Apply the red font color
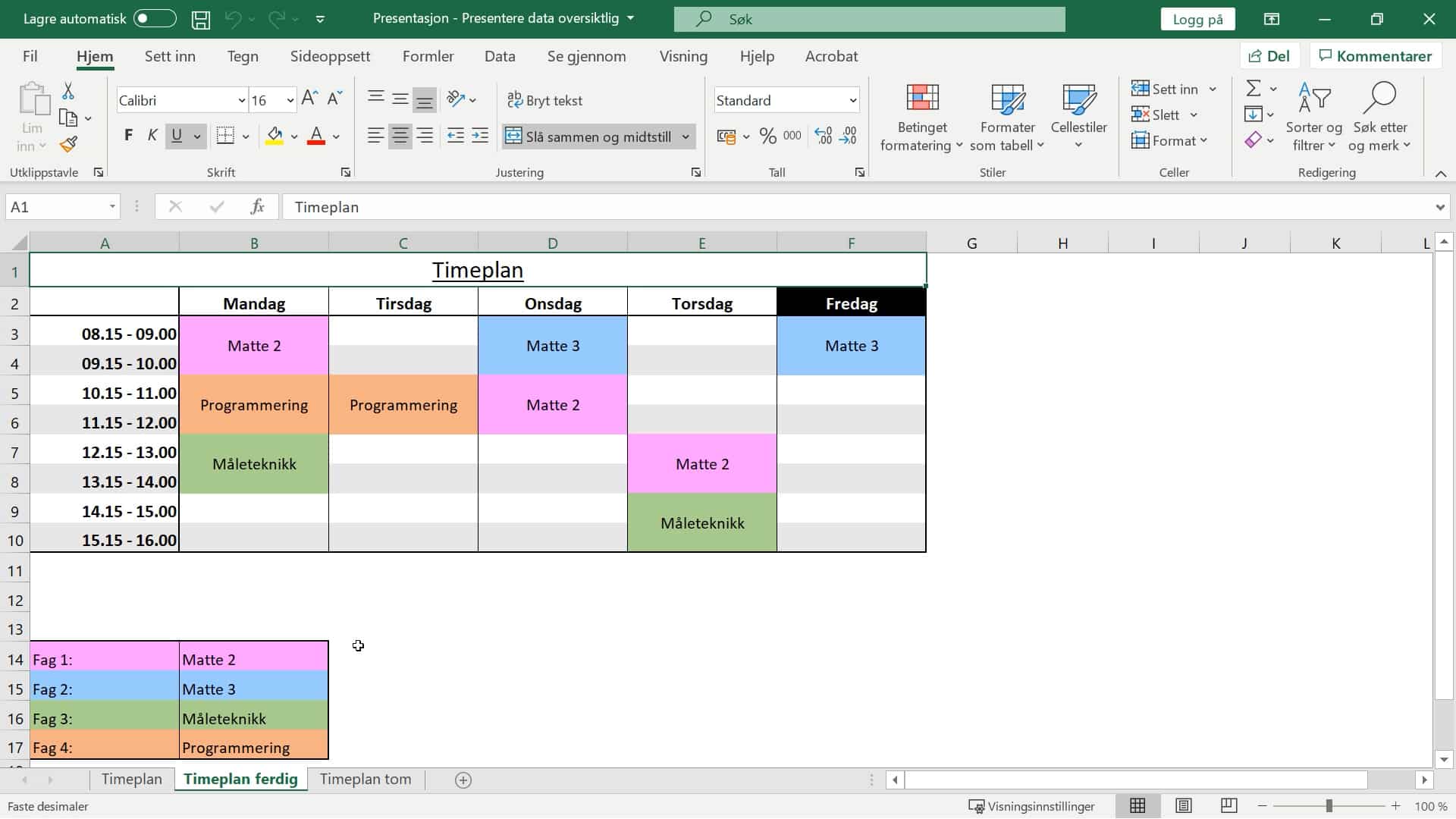This screenshot has height=819, width=1456. [x=316, y=136]
